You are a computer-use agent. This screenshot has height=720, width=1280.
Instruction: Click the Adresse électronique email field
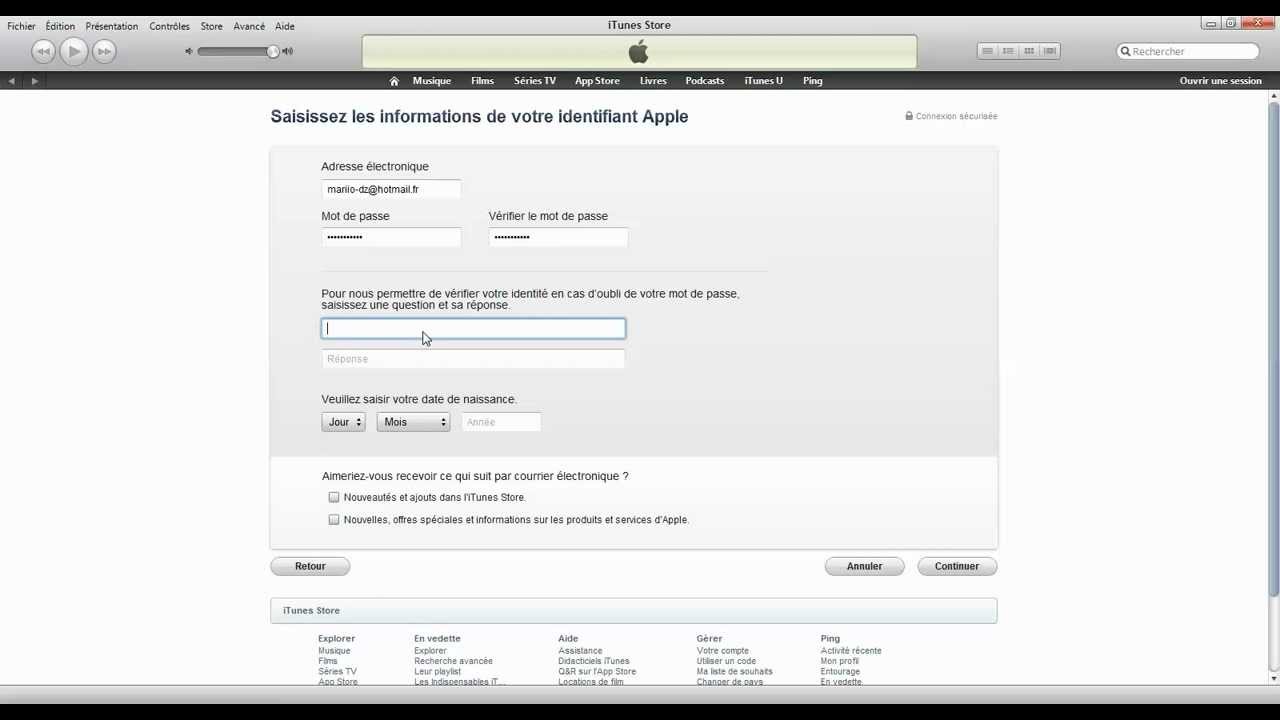click(x=391, y=189)
